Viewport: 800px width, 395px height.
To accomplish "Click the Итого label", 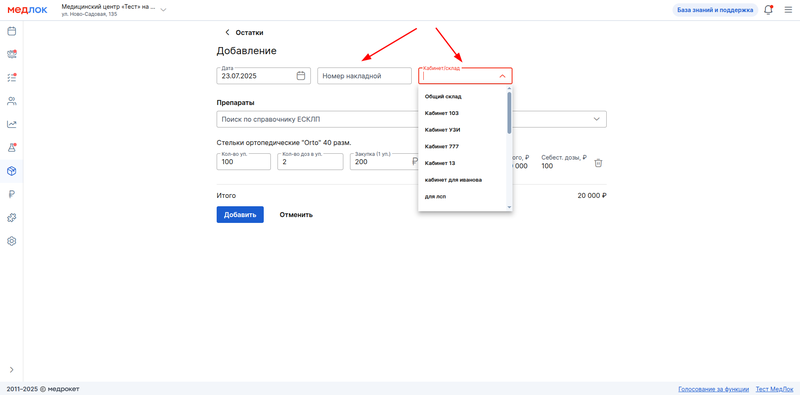I will click(x=227, y=195).
